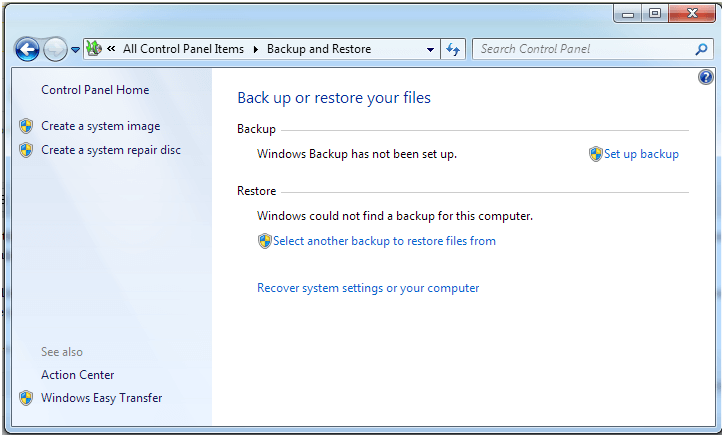Open Create a system image
Viewport: 724px width, 437px height.
pyautogui.click(x=101, y=126)
